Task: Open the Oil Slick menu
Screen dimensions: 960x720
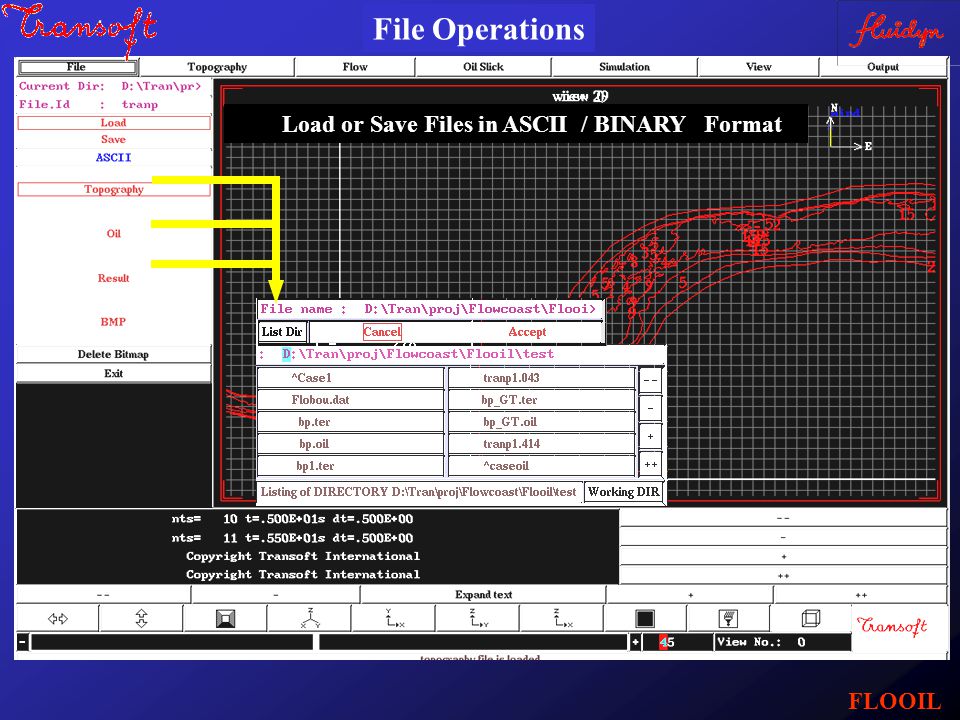Action: pyautogui.click(x=483, y=67)
